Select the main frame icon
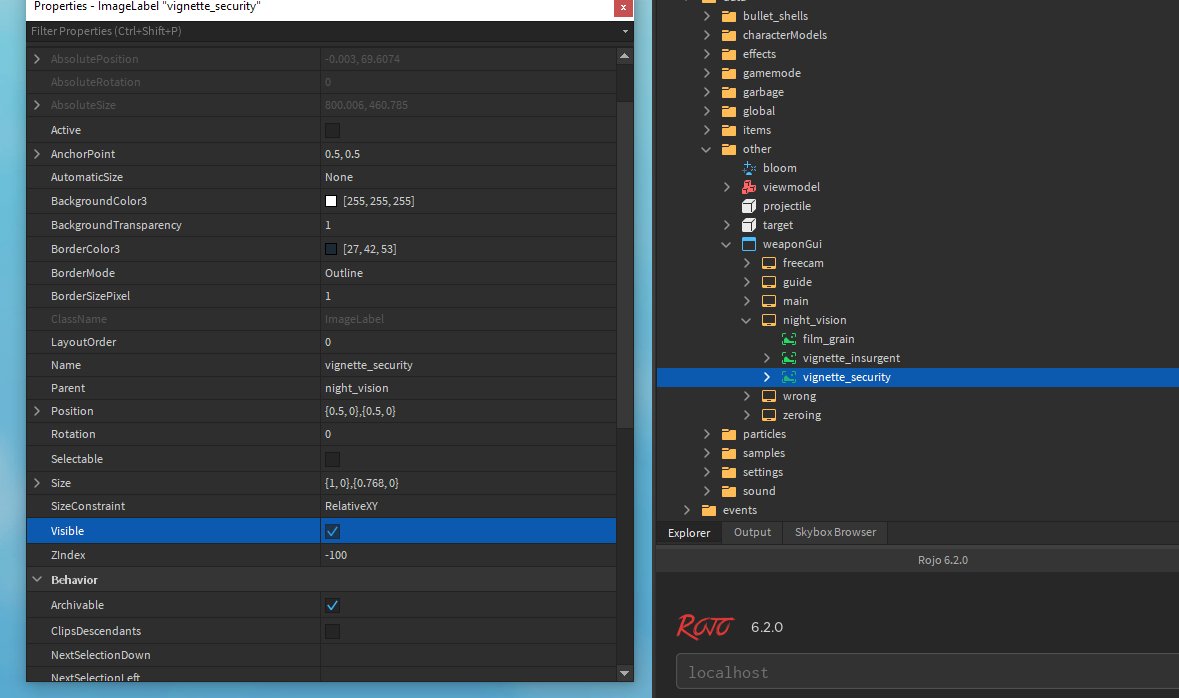Image resolution: width=1179 pixels, height=698 pixels. (x=768, y=301)
